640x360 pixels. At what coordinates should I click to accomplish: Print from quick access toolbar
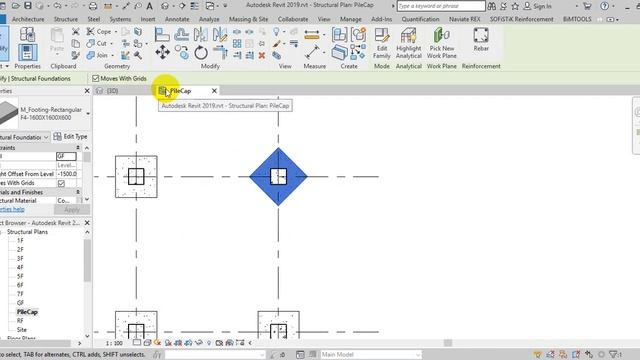point(93,6)
